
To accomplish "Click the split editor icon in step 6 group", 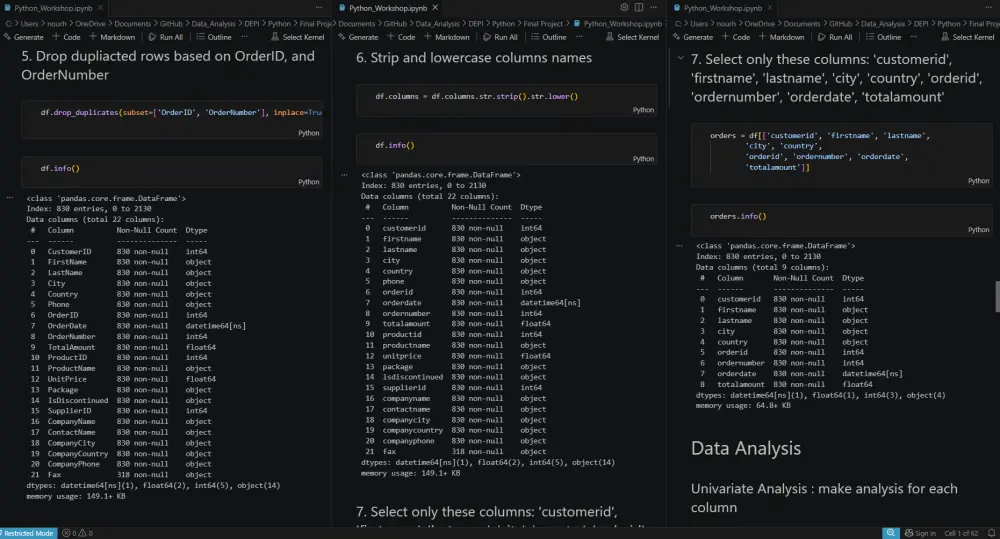I will click(639, 8).
